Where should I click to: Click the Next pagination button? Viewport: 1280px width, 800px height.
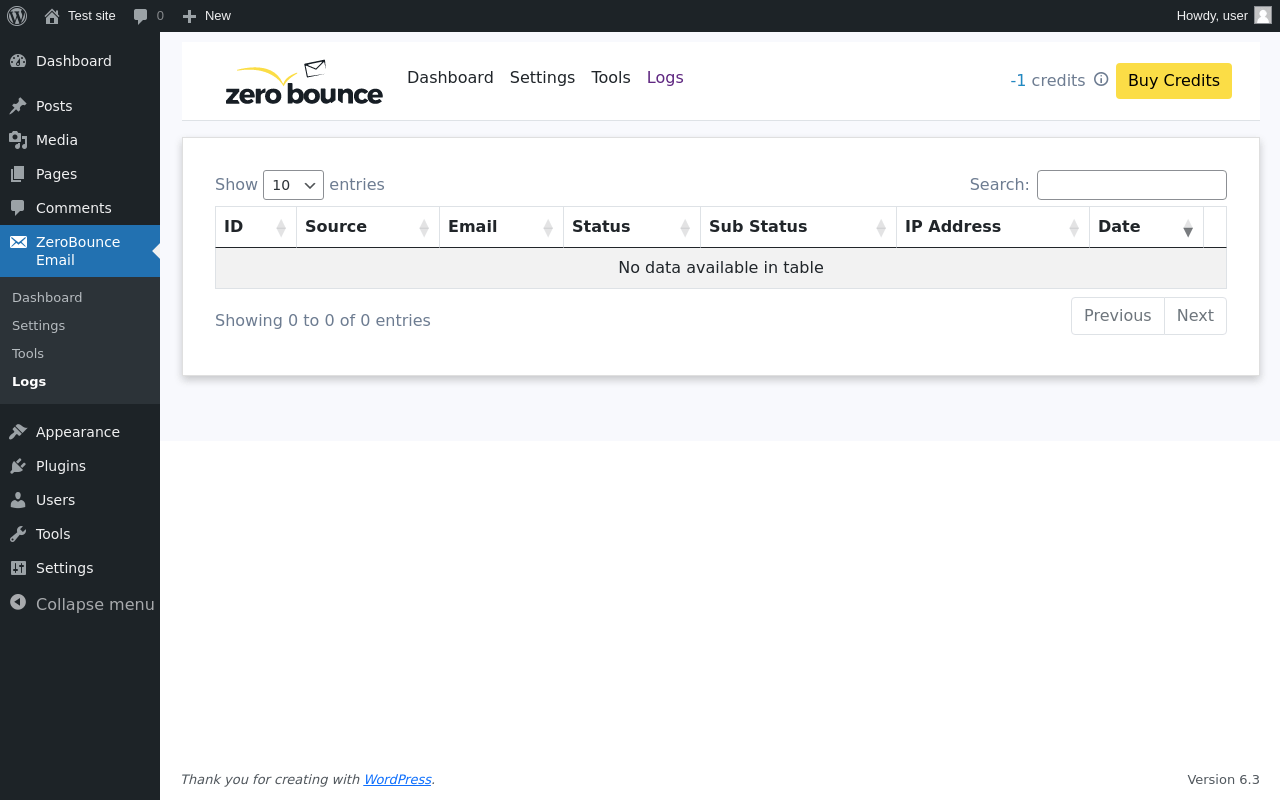pos(1194,316)
